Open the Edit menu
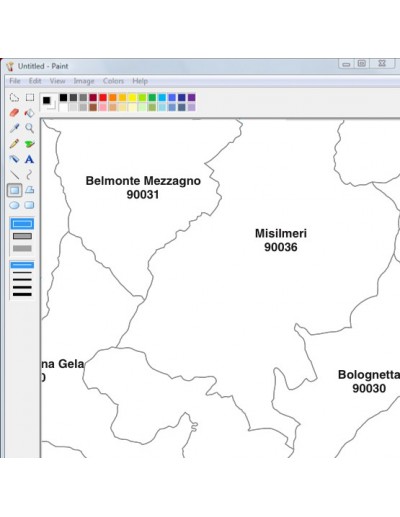Image resolution: width=400 pixels, height=517 pixels. (x=35, y=81)
